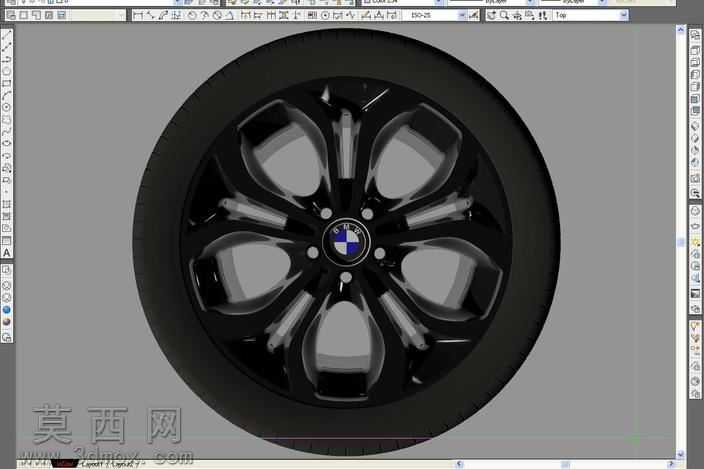Click the vertical scrollbar up arrow
This screenshot has width=704, height=469.
click(681, 30)
